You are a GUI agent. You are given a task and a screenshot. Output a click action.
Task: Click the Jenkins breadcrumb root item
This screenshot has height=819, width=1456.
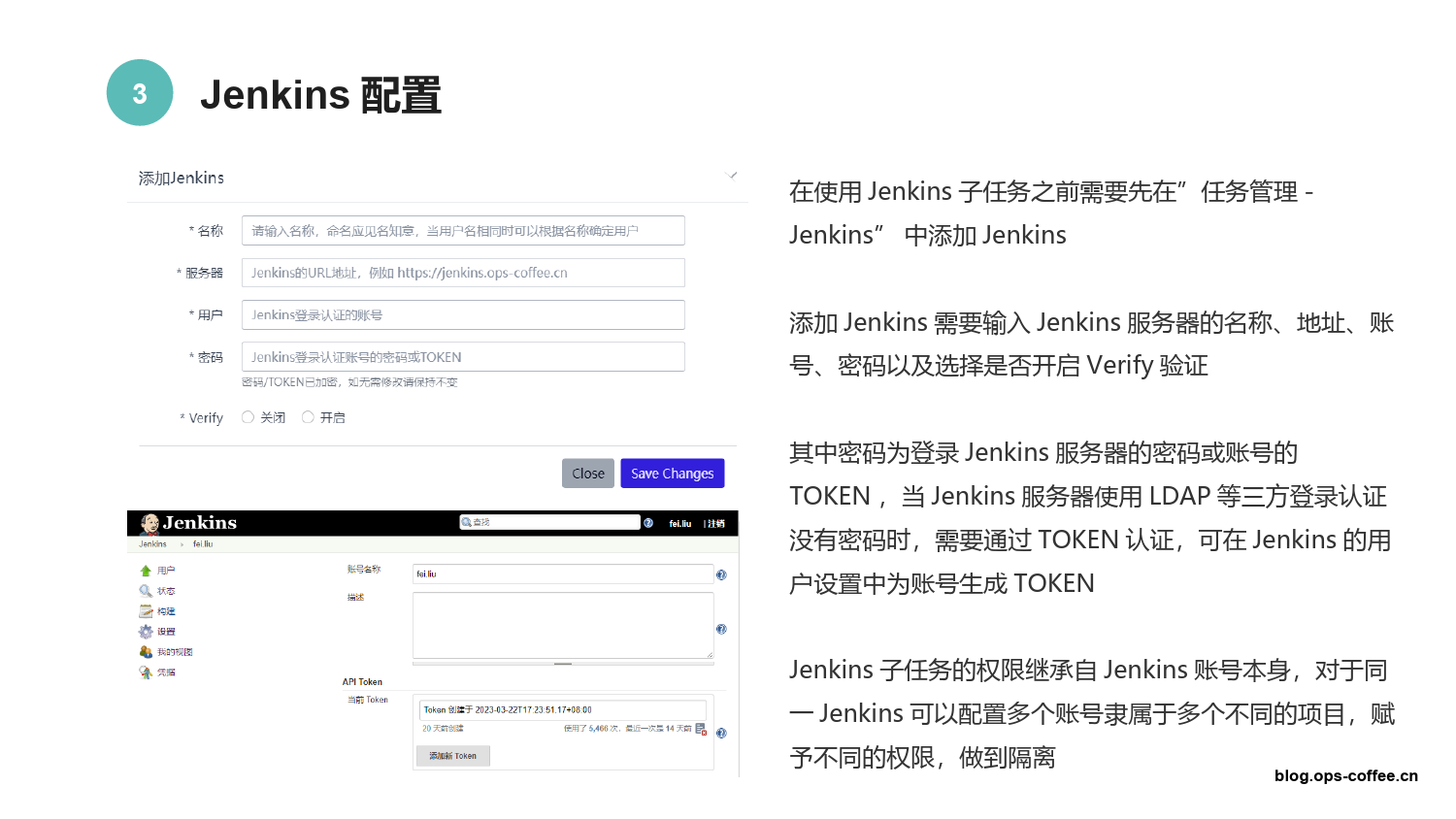(152, 544)
